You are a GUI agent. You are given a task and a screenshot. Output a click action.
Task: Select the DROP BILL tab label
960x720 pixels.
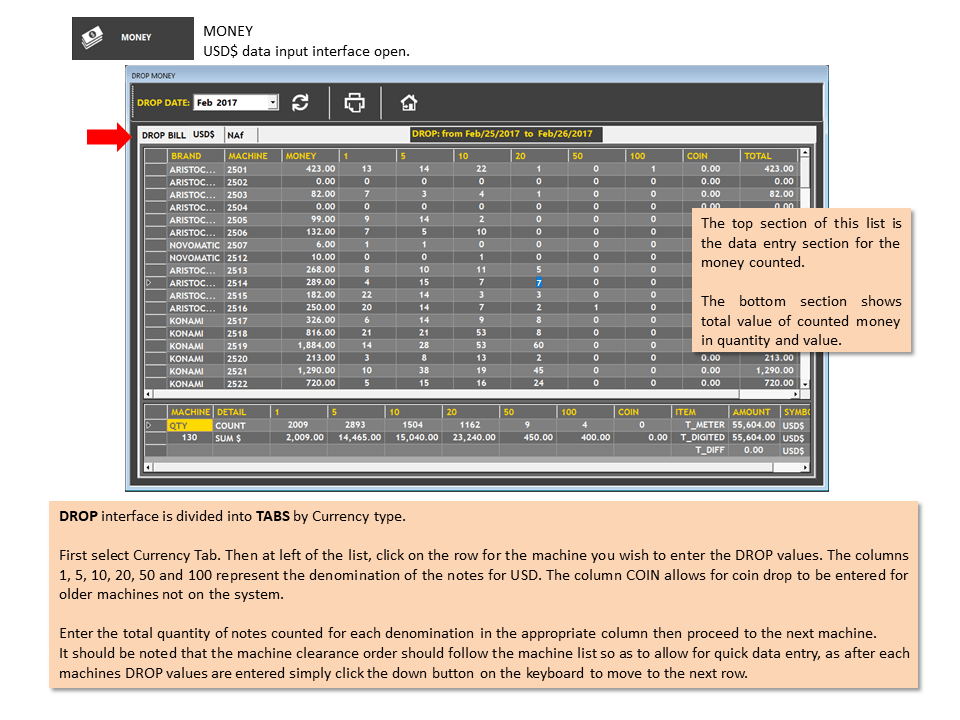tap(163, 135)
